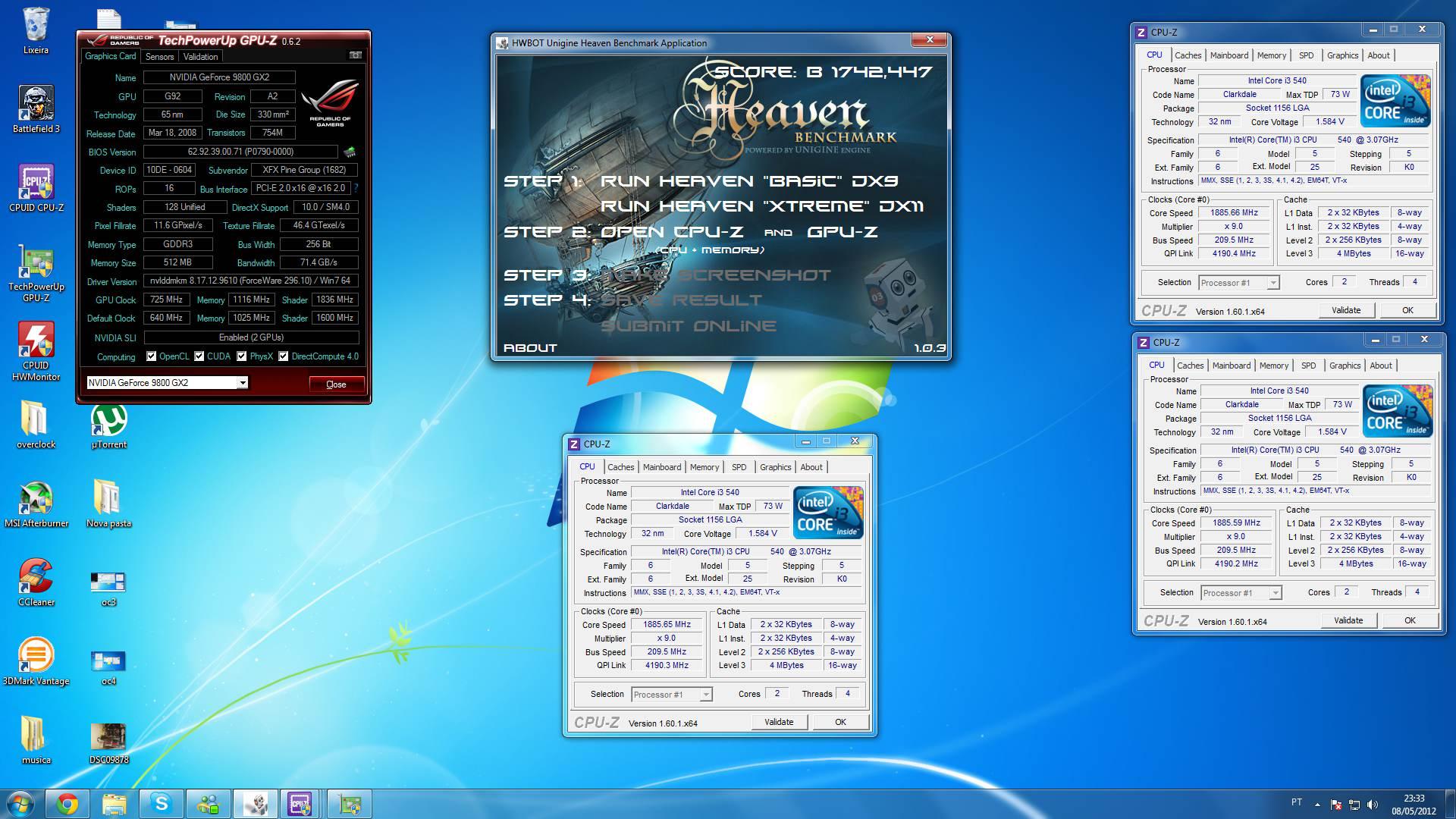Open Google Chrome from taskbar
This screenshot has height=819, width=1456.
[67, 804]
